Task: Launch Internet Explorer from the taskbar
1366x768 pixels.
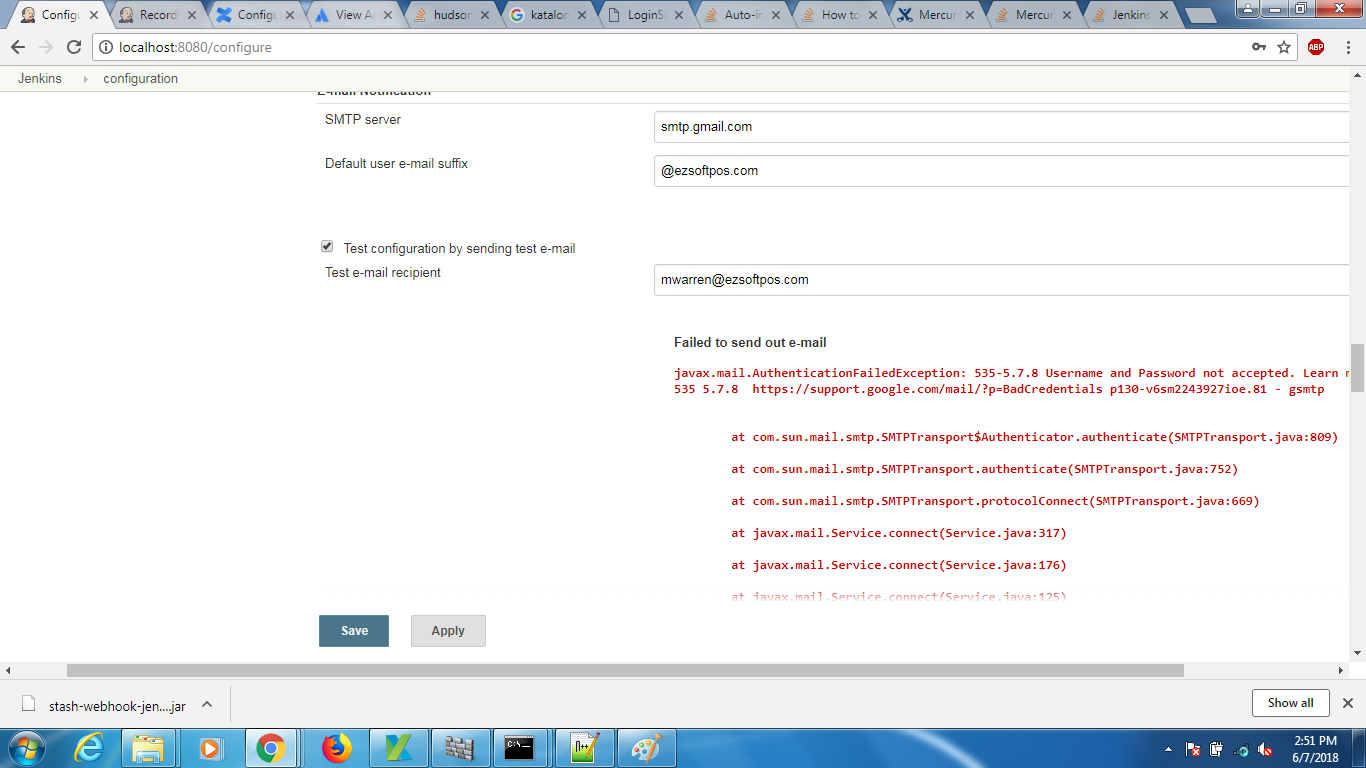Action: [x=90, y=748]
